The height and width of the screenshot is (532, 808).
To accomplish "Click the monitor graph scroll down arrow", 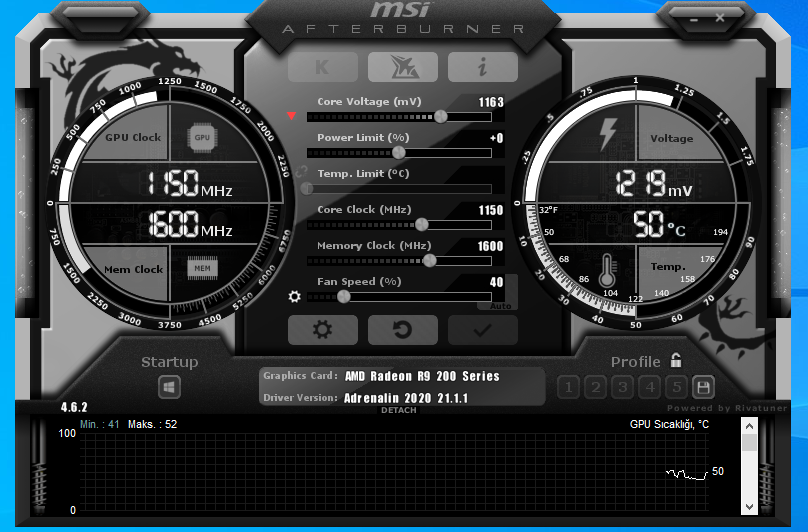I will tap(749, 507).
